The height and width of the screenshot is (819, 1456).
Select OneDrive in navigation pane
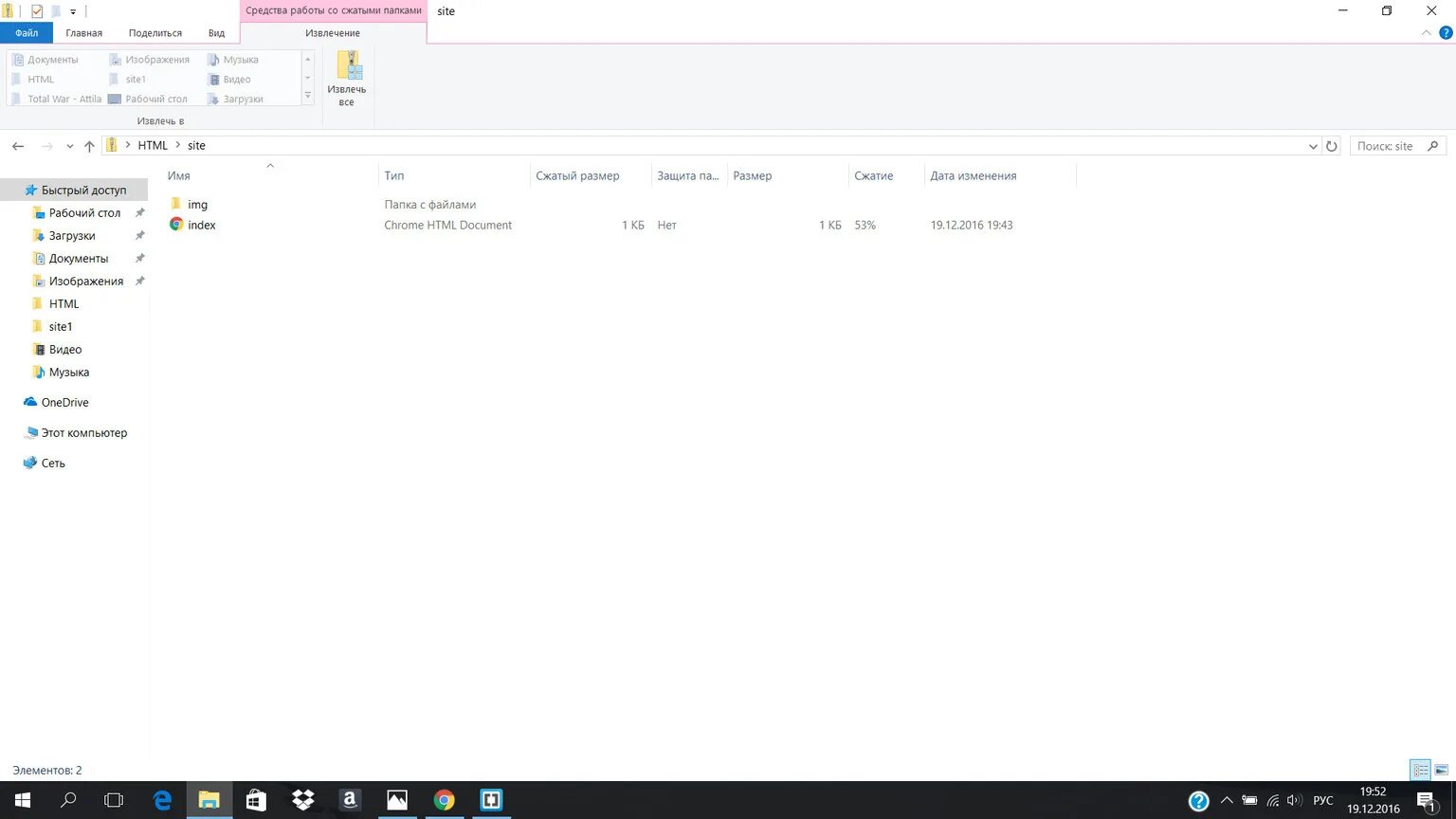click(64, 403)
